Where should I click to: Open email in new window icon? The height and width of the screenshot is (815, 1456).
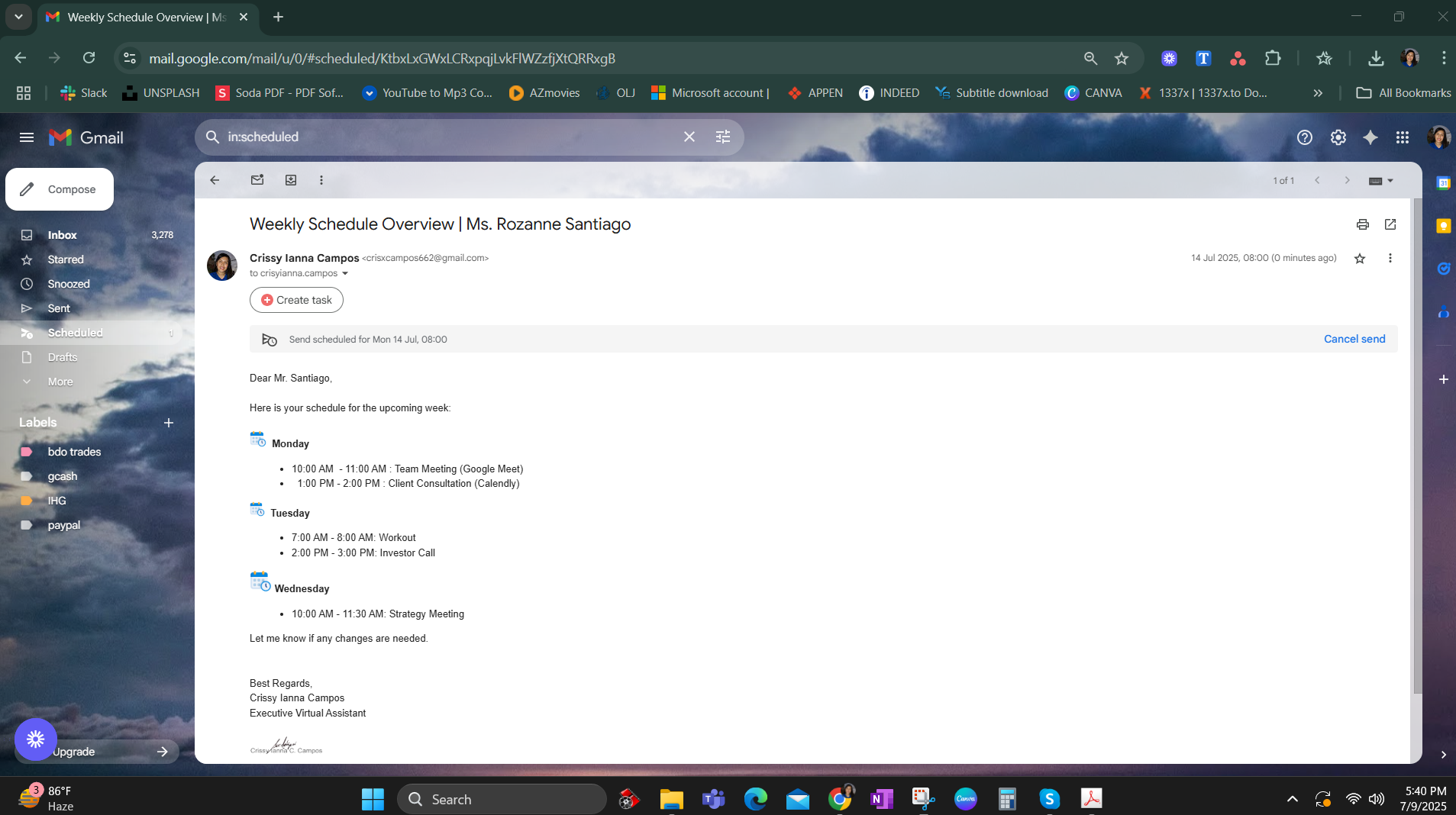[x=1390, y=224]
